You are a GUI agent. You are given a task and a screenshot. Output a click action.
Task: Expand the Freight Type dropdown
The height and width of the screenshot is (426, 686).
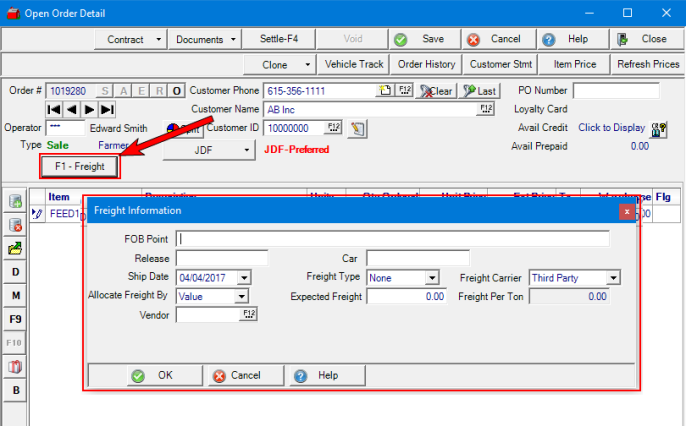coord(432,277)
